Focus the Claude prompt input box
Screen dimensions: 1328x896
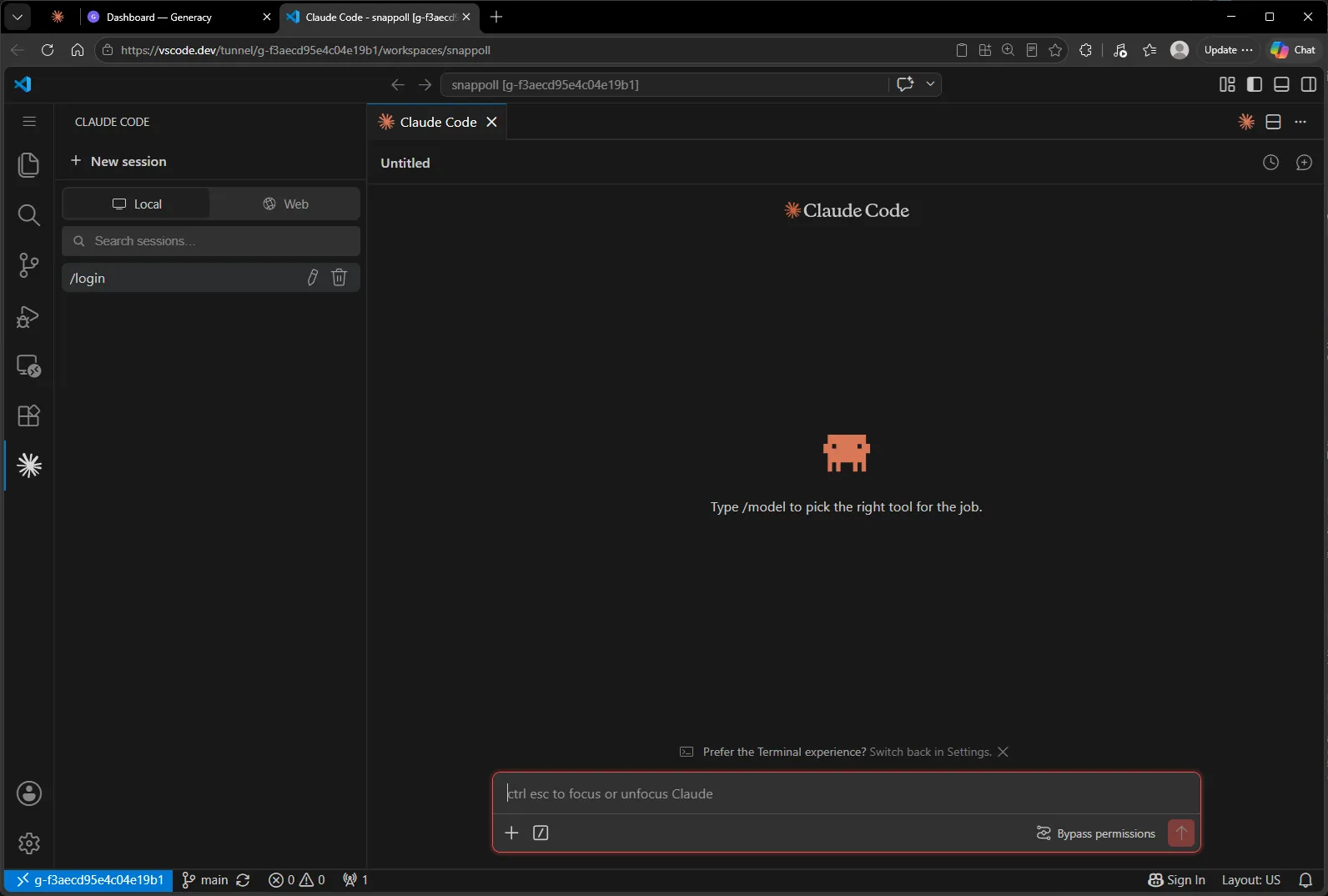click(847, 793)
